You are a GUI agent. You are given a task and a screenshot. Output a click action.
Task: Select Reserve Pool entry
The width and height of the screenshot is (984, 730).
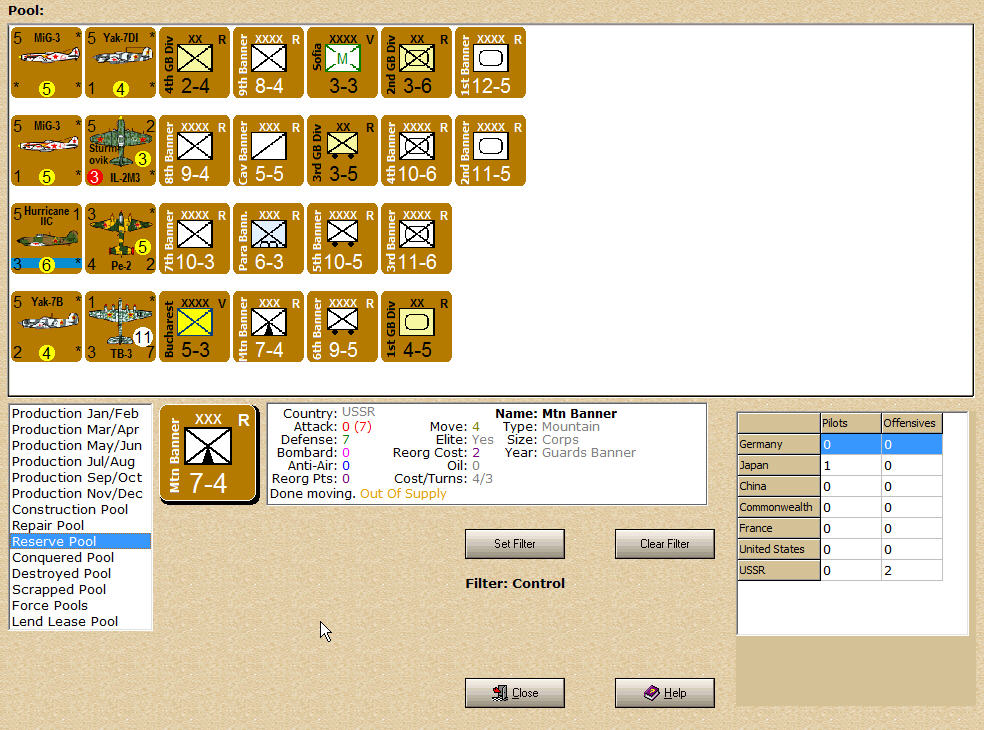point(80,542)
